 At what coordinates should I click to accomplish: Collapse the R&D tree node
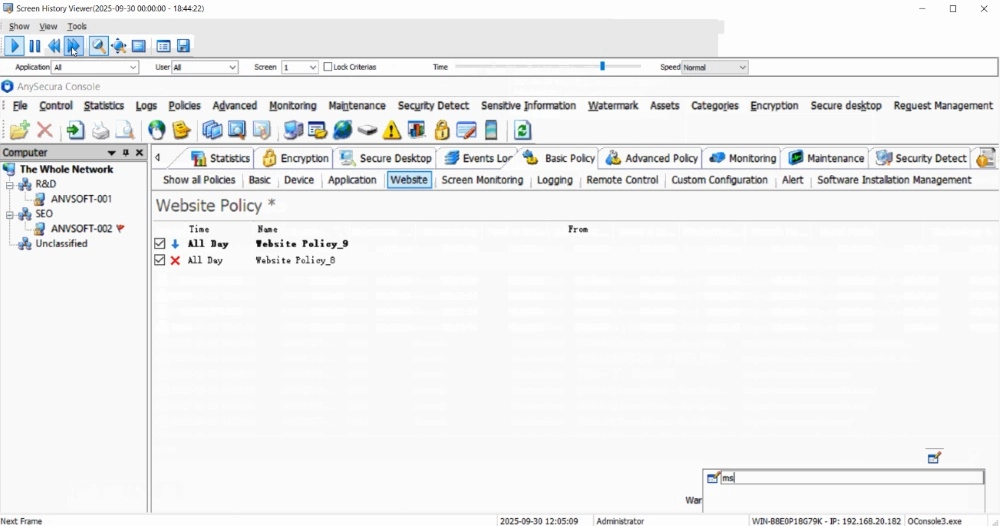pos(11,185)
